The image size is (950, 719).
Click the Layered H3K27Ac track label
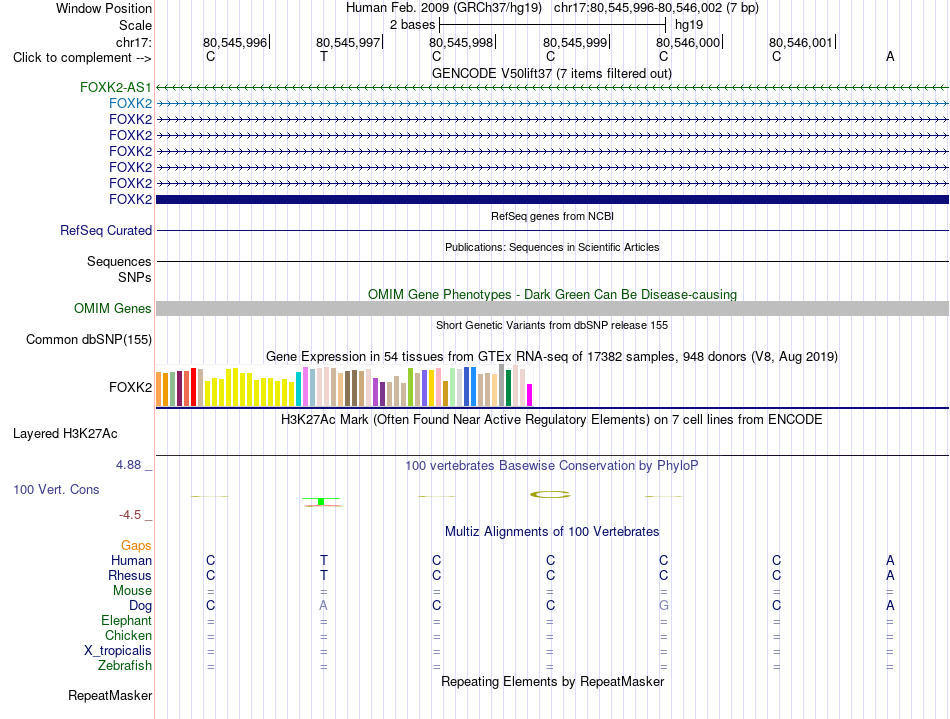coord(65,434)
